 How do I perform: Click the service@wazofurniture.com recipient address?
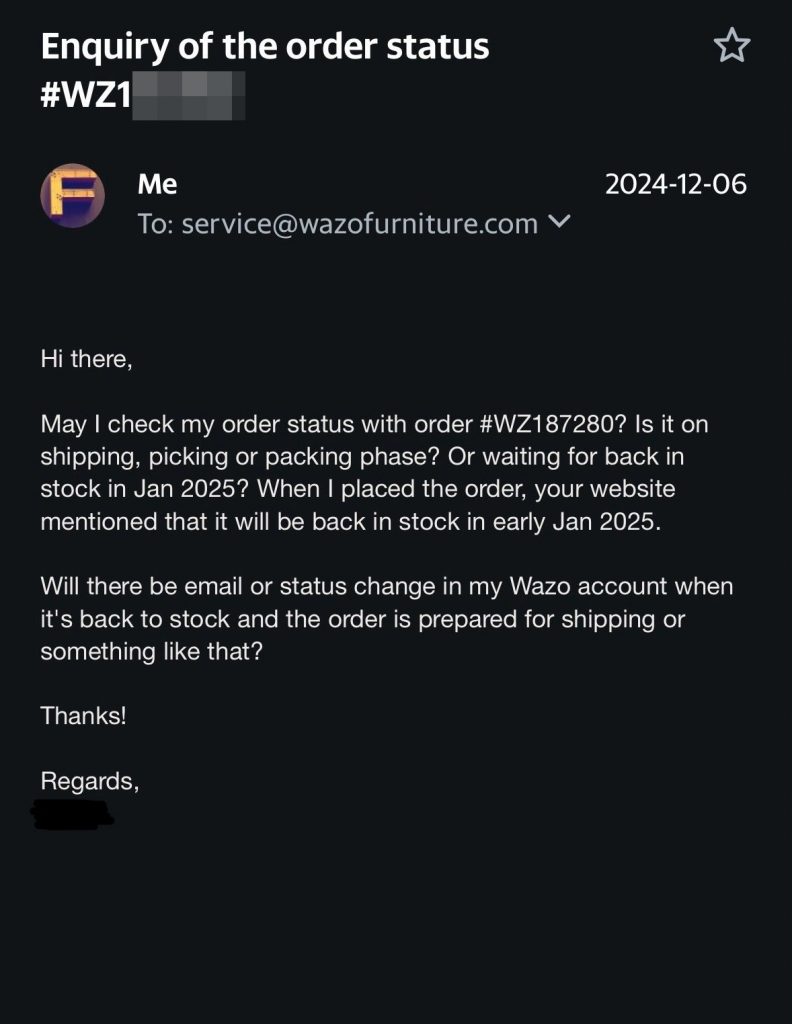coord(360,224)
